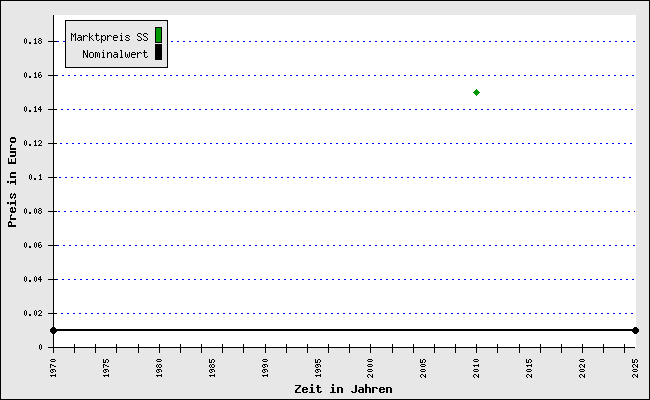The height and width of the screenshot is (400, 650).
Task: Click the black Nominalwert point at 2025
Action: [635, 330]
